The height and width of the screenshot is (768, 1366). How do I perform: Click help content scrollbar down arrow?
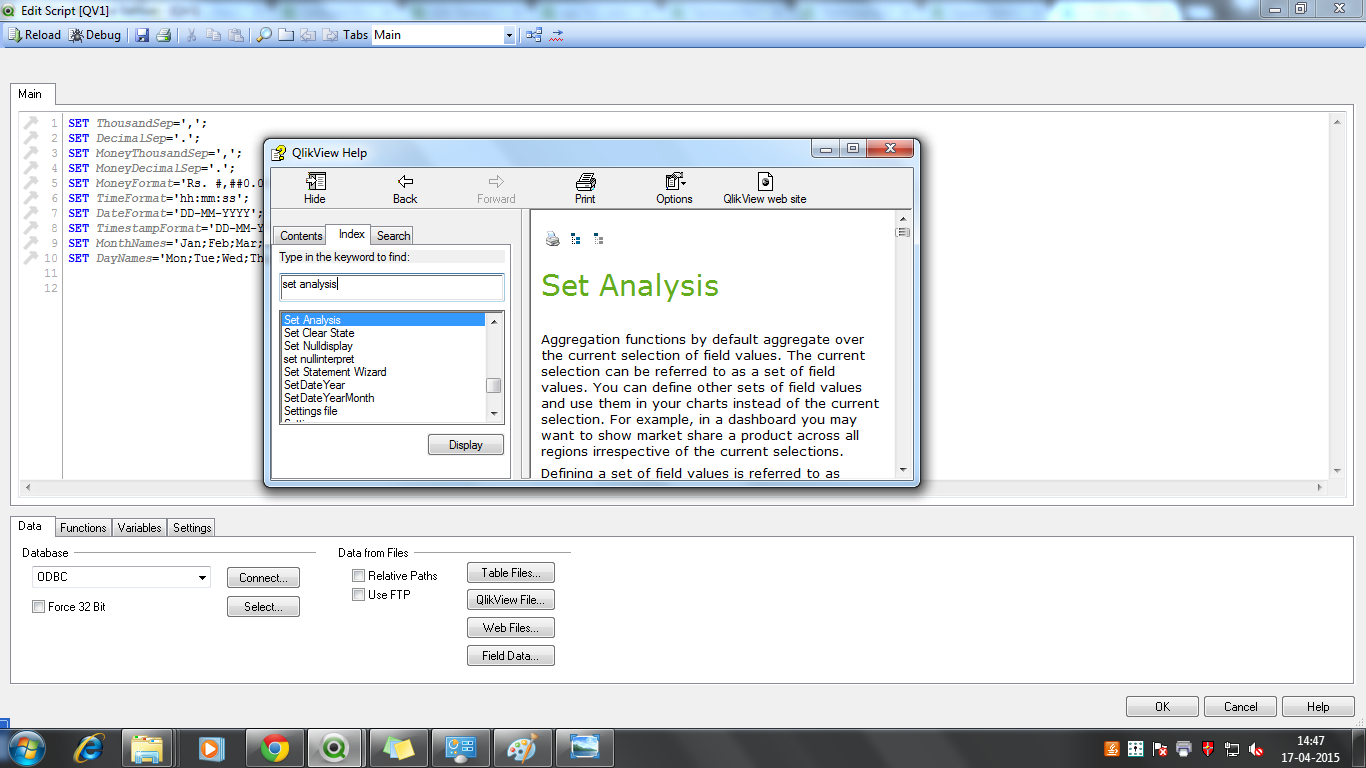coord(903,469)
